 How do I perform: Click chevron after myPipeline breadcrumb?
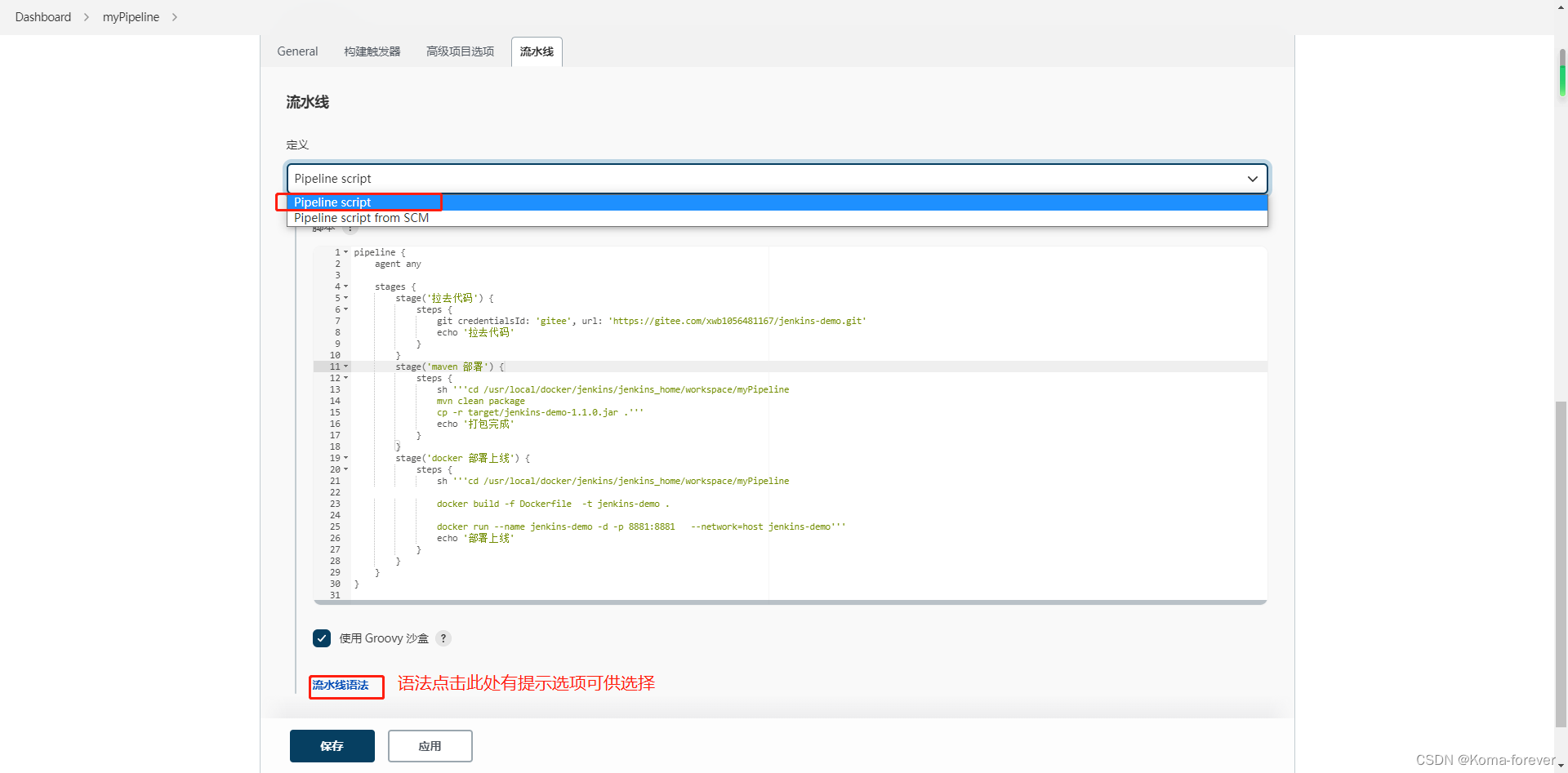175,17
